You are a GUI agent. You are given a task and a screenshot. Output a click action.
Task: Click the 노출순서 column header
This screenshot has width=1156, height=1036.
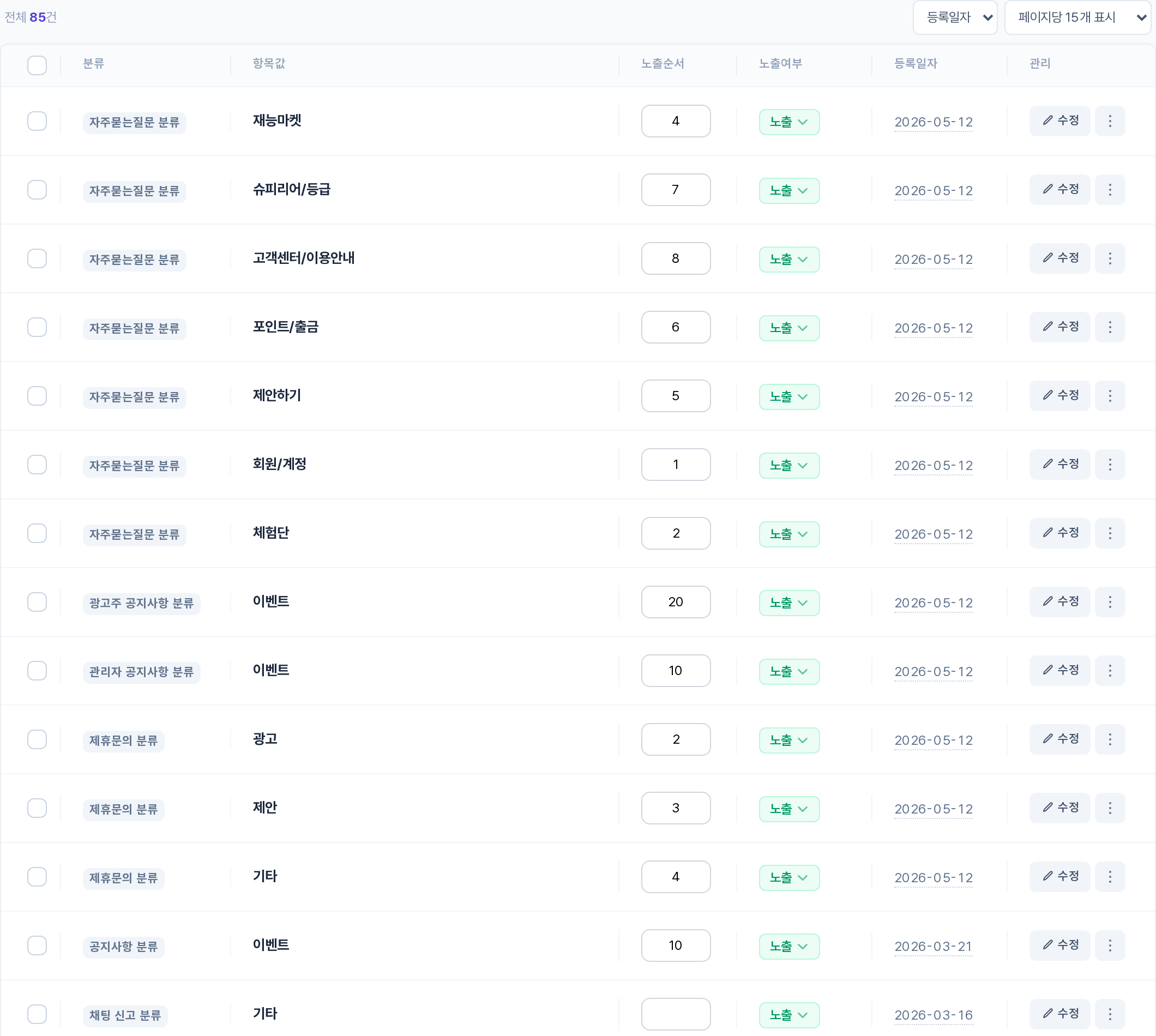[x=662, y=64]
